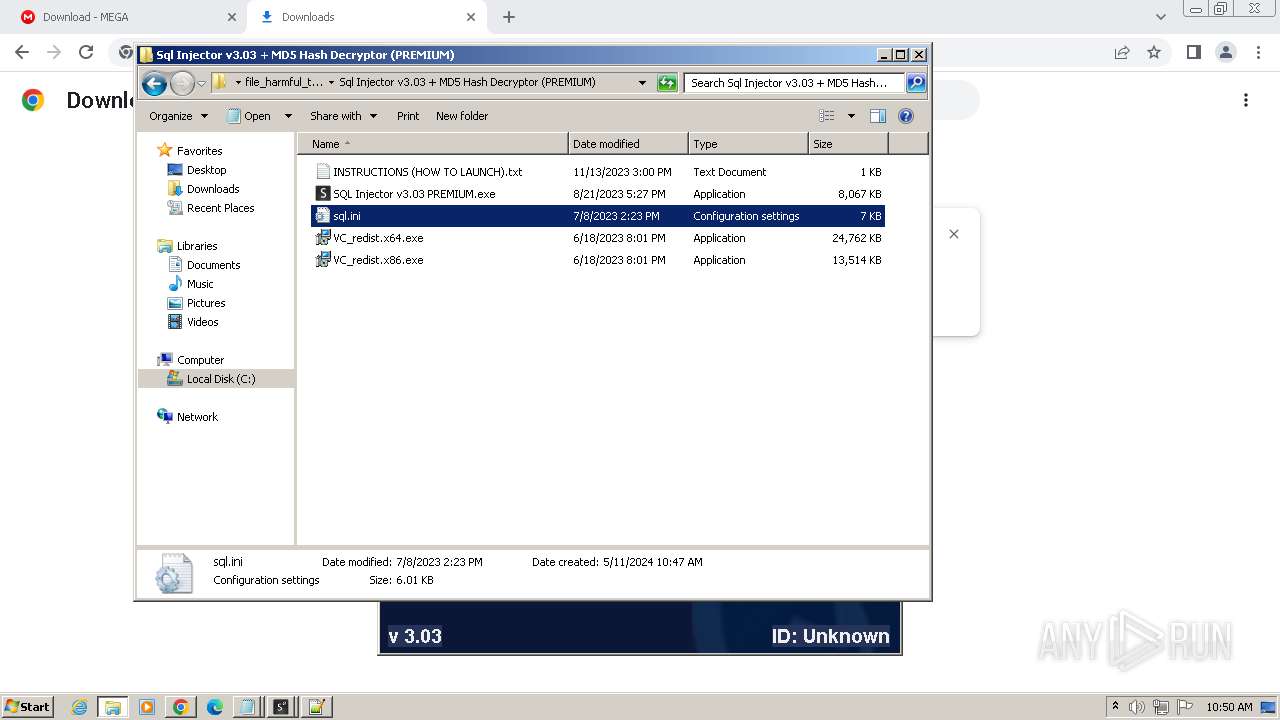Open the Organize menu
Image resolution: width=1280 pixels, height=720 pixels.
[x=178, y=116]
